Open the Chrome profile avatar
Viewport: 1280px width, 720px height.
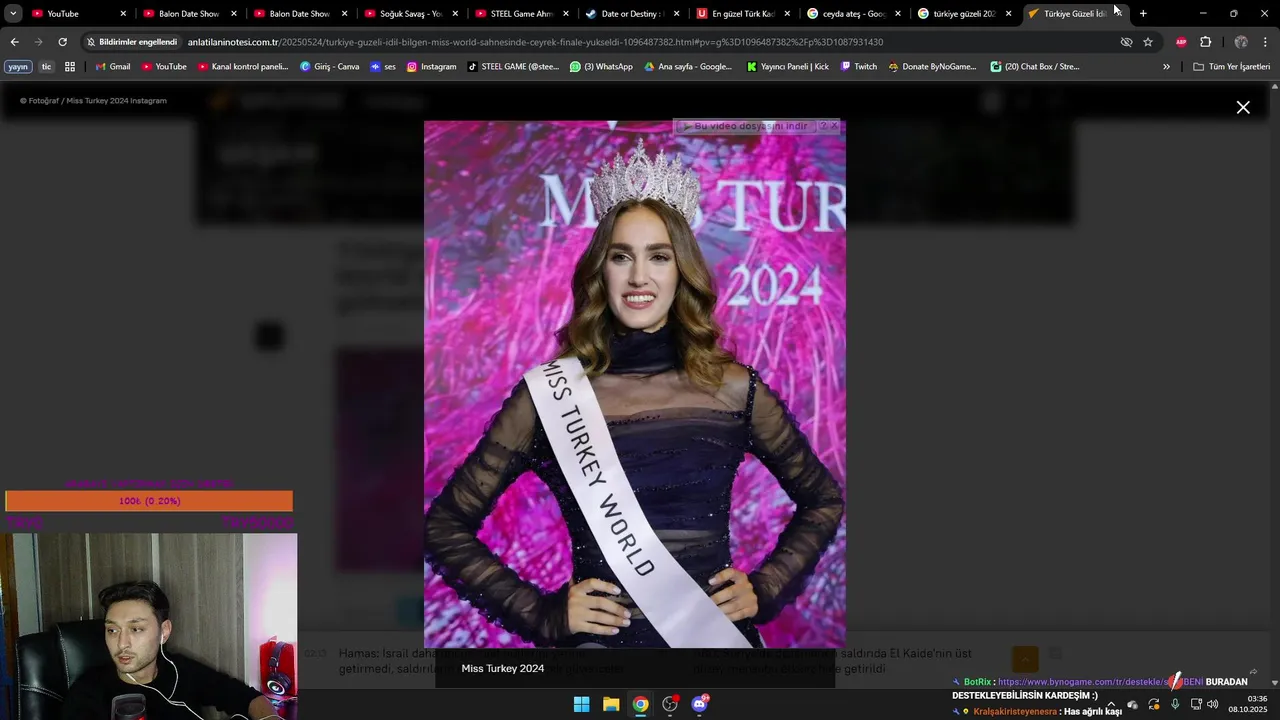click(1241, 42)
